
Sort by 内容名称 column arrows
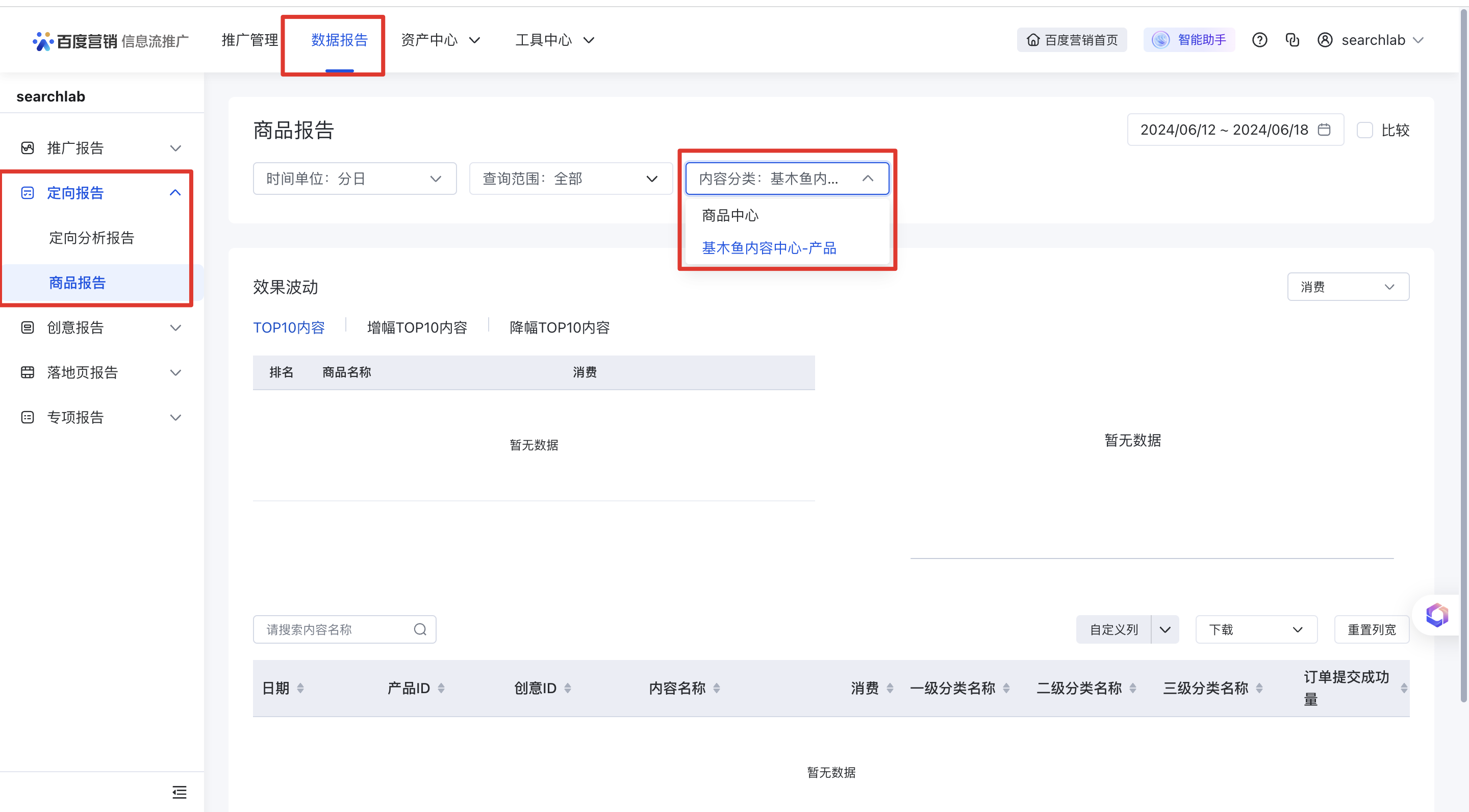(717, 688)
